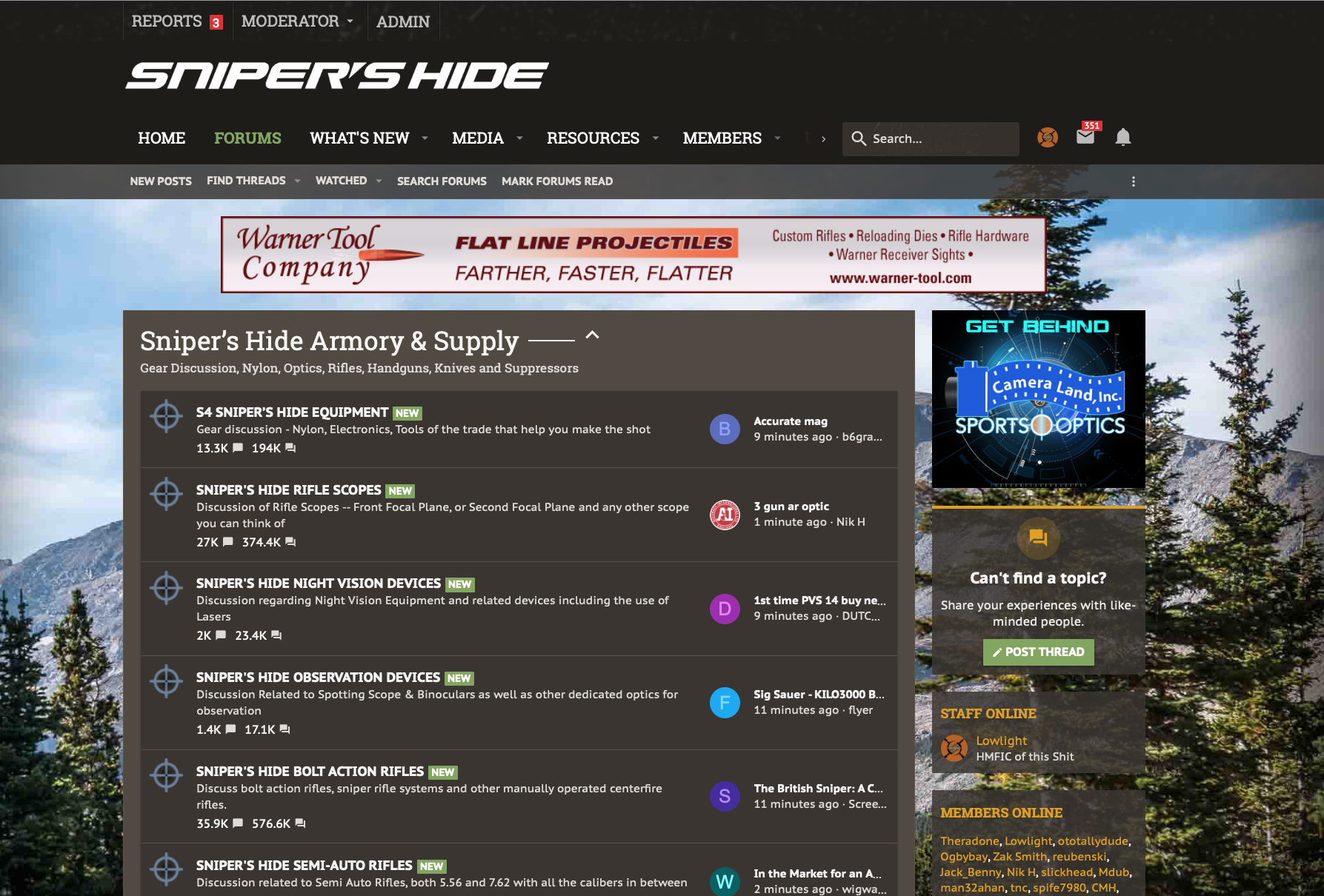The image size is (1324, 896).
Task: Open Reports in staff bar
Action: [x=167, y=21]
